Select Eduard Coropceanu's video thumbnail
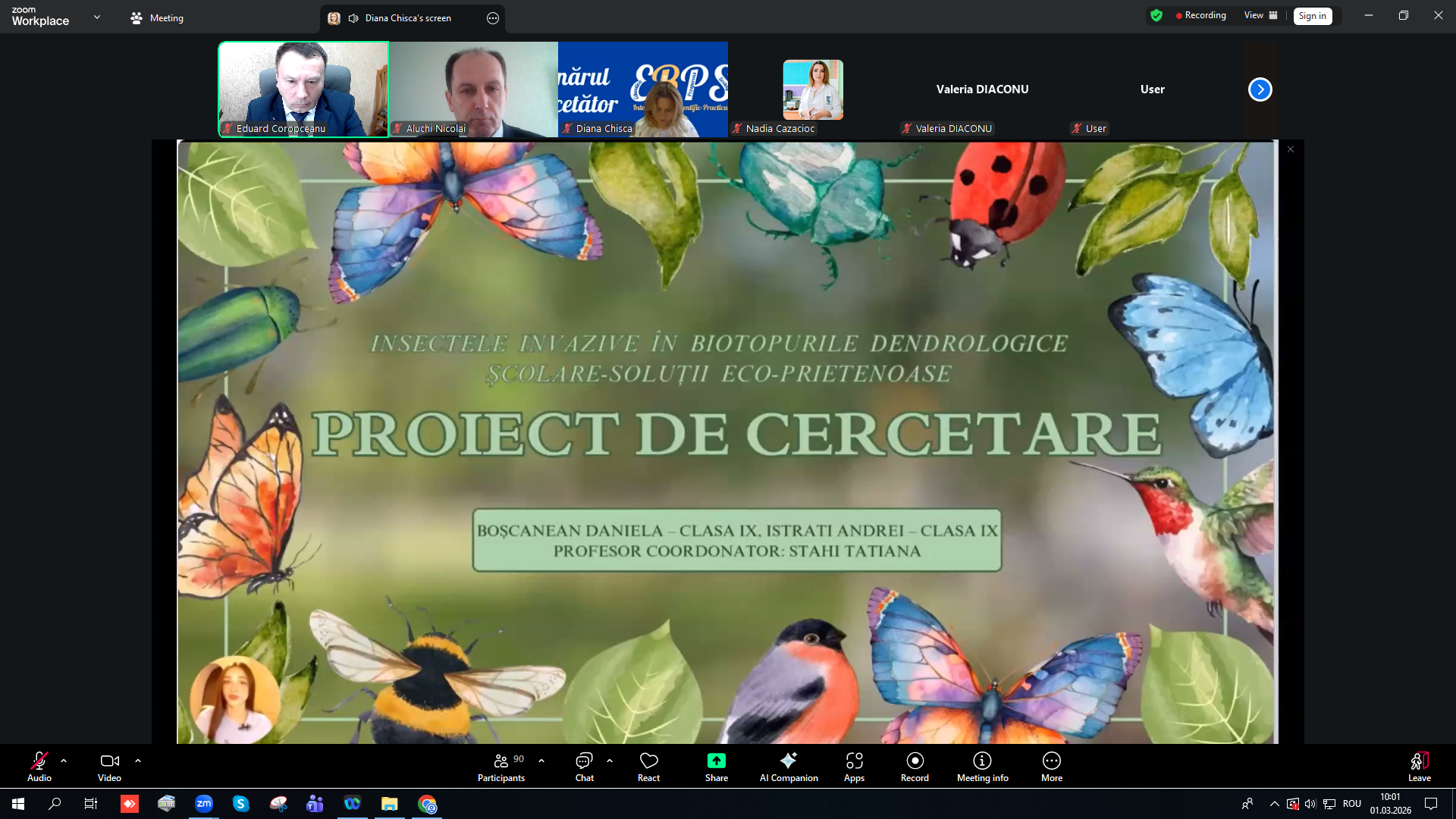The image size is (1456, 819). (x=303, y=89)
